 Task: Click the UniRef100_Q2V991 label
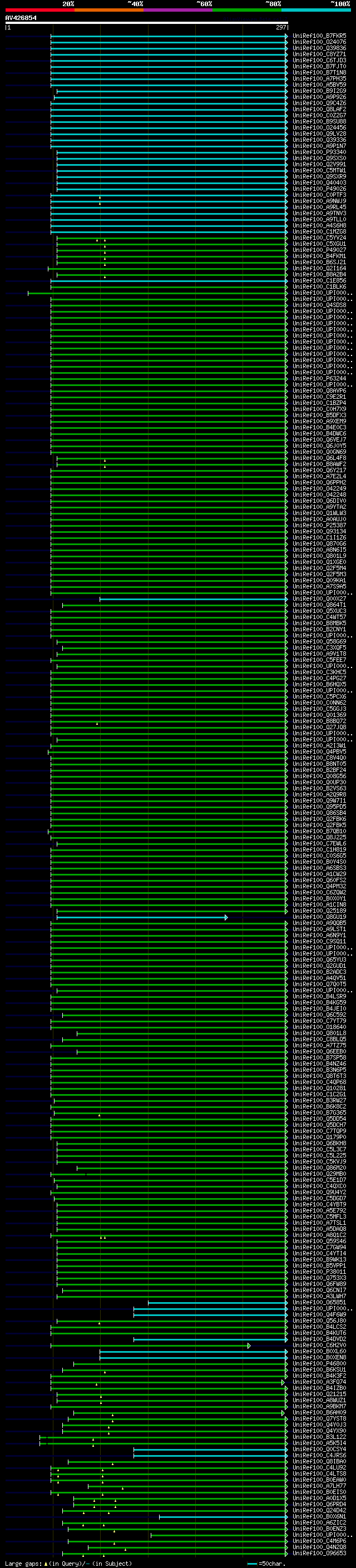319,164
